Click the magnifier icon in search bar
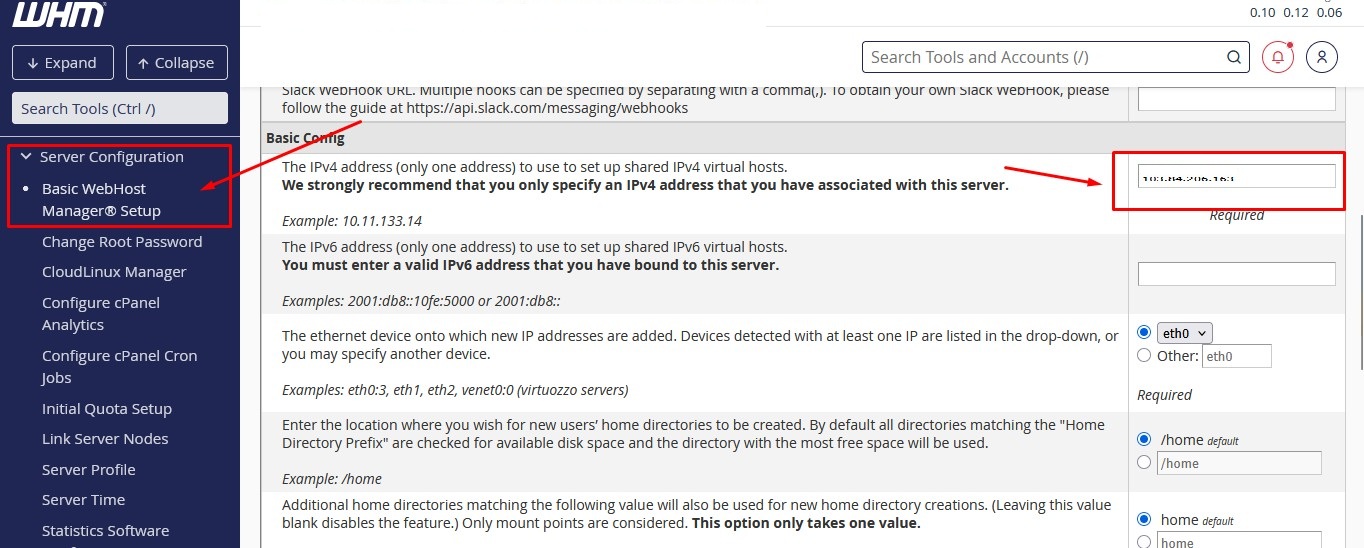Screen dimensions: 1364x548 [1234, 57]
